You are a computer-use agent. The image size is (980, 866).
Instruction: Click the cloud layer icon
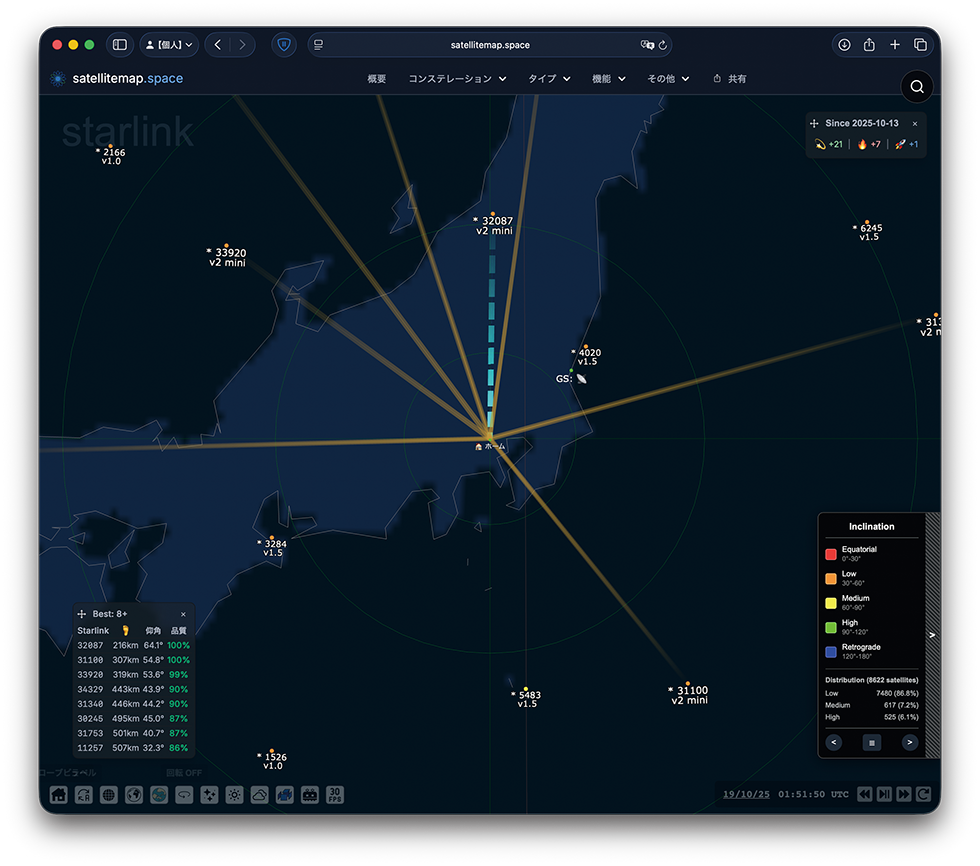(x=259, y=795)
